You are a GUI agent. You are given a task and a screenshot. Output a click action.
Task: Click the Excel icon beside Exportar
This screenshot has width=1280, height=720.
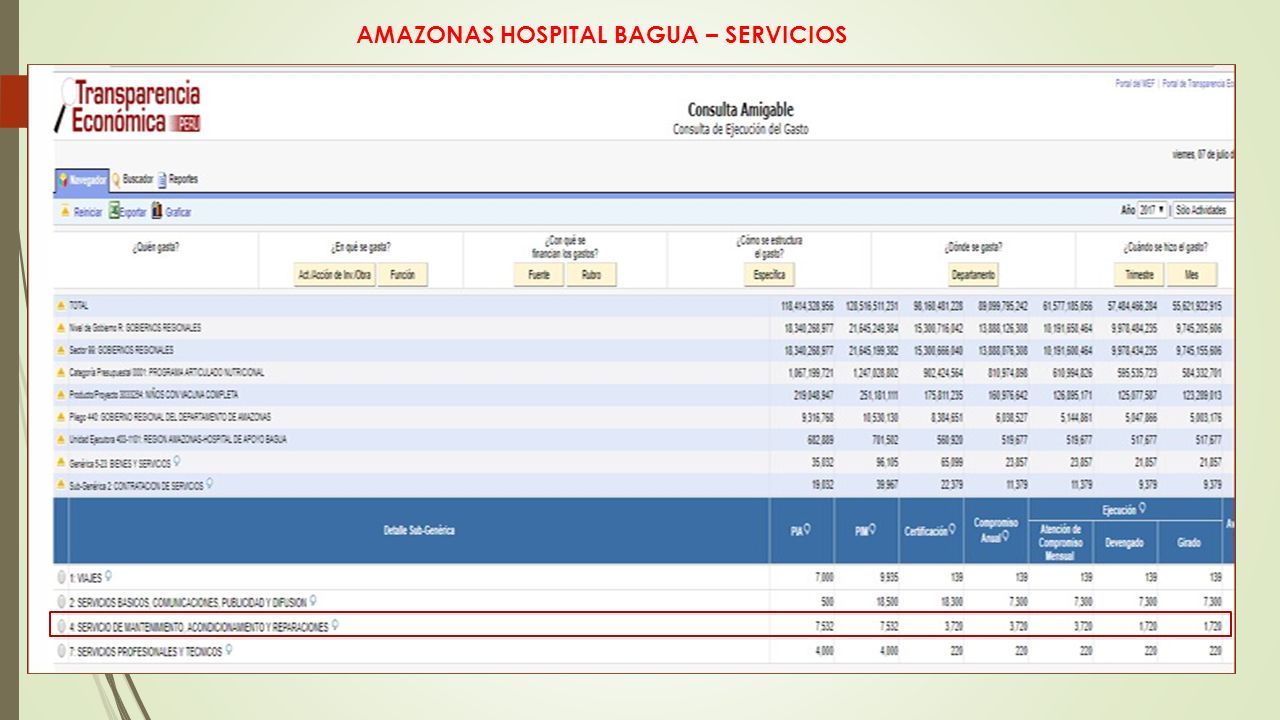(x=114, y=211)
